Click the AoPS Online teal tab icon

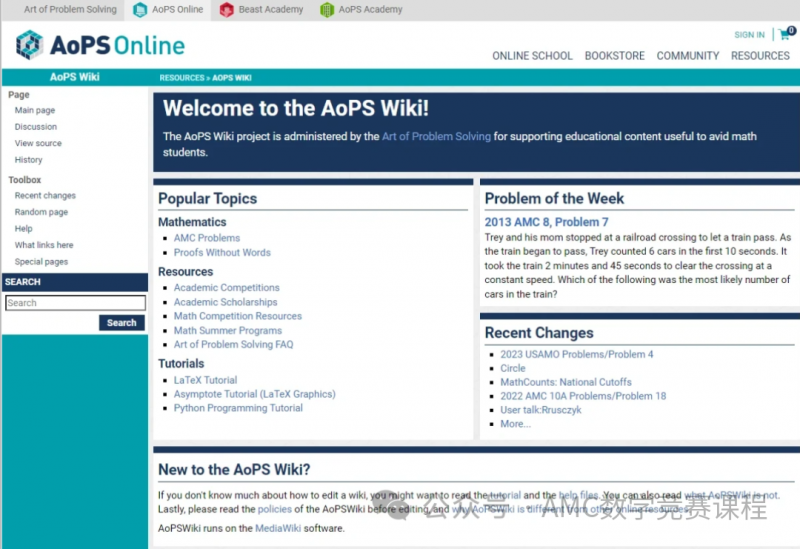tap(140, 10)
